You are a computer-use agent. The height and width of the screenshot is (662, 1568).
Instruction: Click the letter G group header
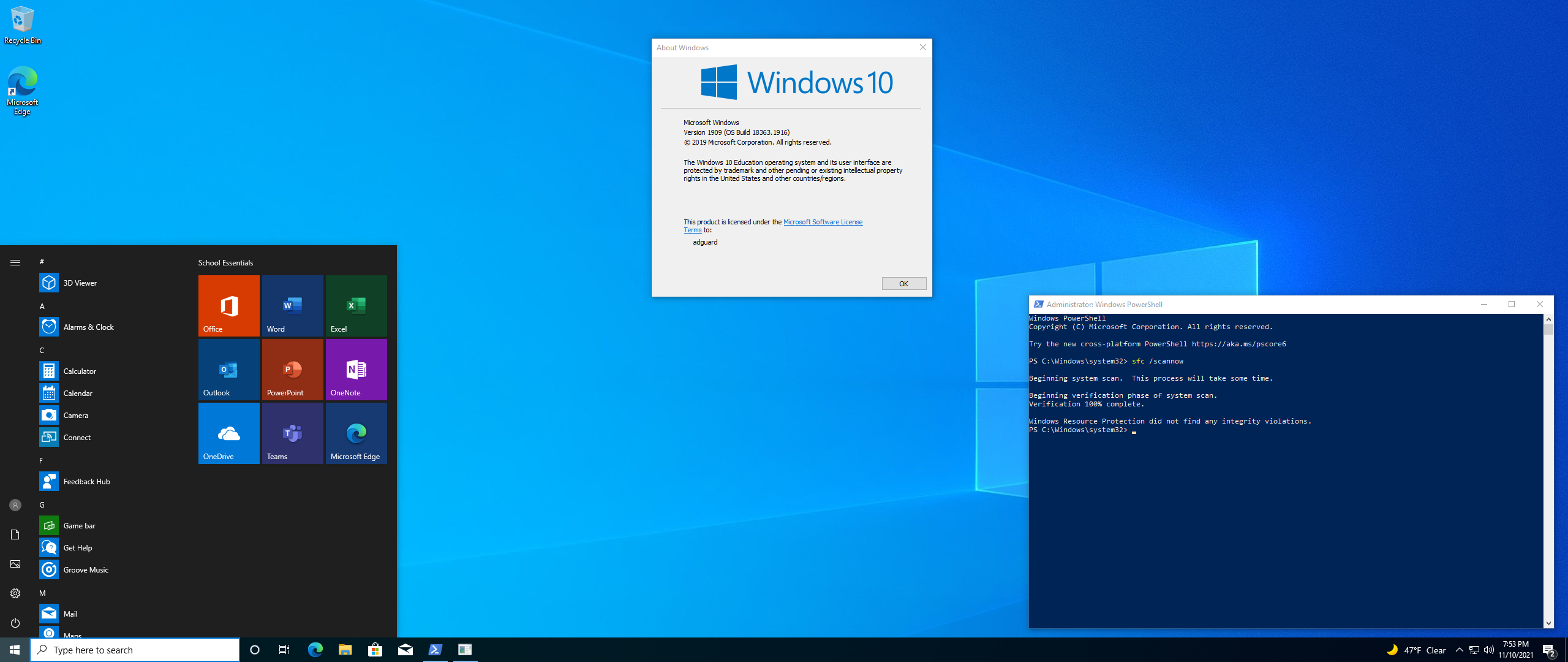(x=42, y=504)
